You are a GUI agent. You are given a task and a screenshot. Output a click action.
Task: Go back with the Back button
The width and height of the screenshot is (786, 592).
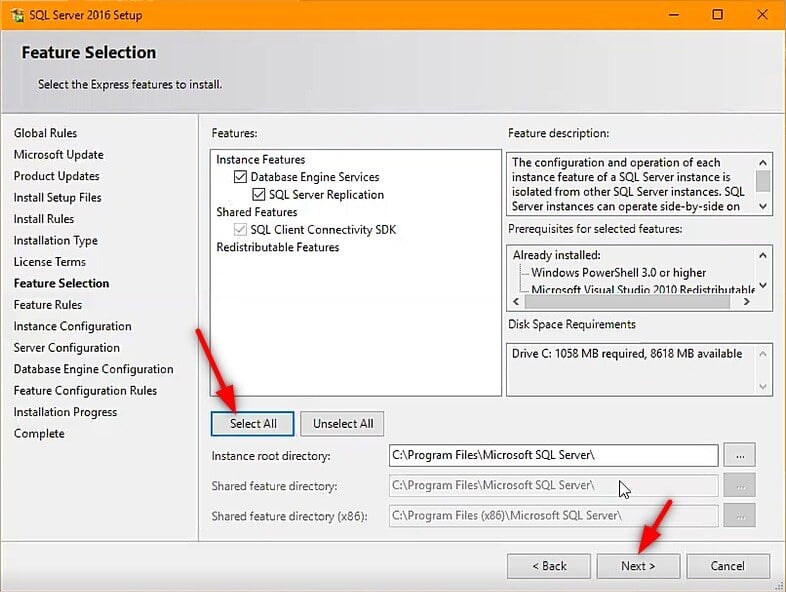[549, 566]
